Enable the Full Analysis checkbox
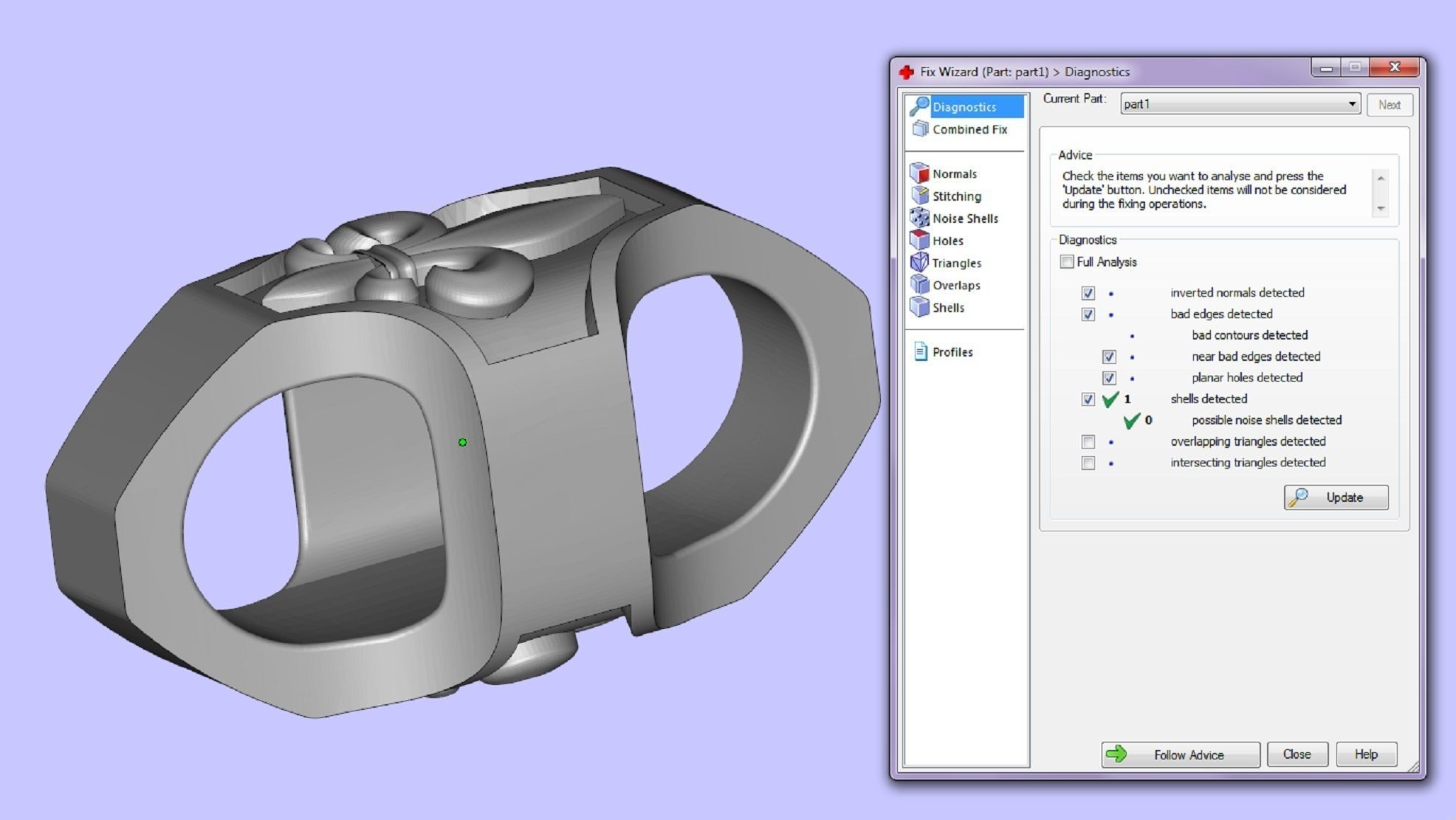This screenshot has height=820, width=1456. click(1066, 262)
